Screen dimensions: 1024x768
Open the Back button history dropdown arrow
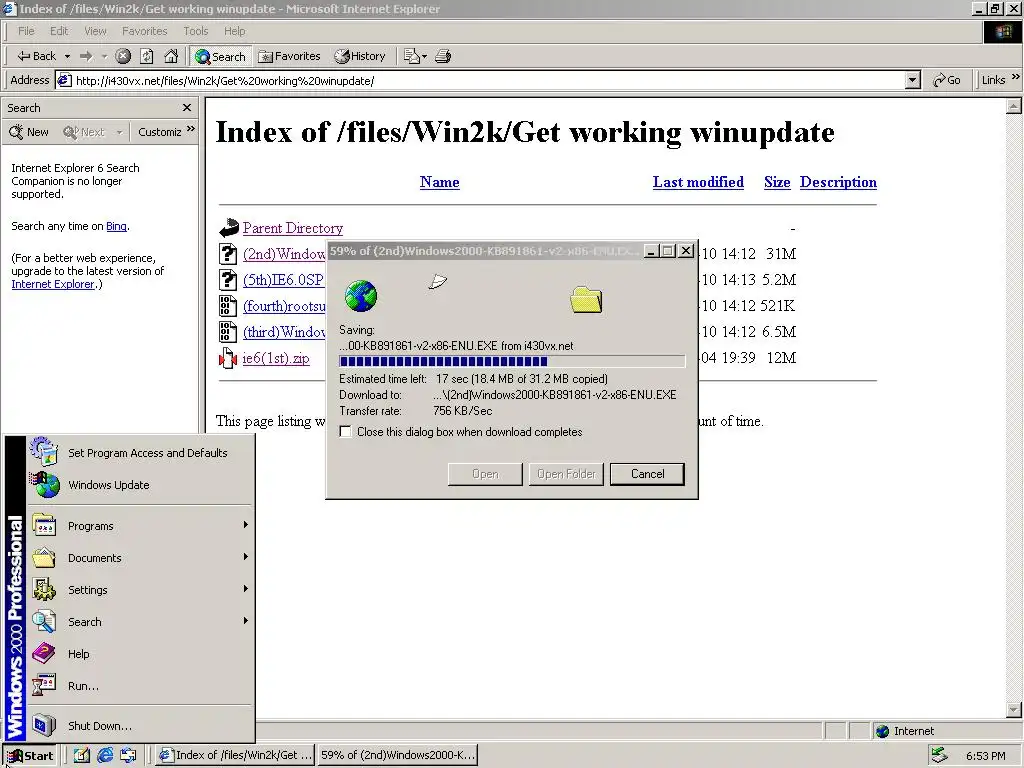pyautogui.click(x=67, y=56)
